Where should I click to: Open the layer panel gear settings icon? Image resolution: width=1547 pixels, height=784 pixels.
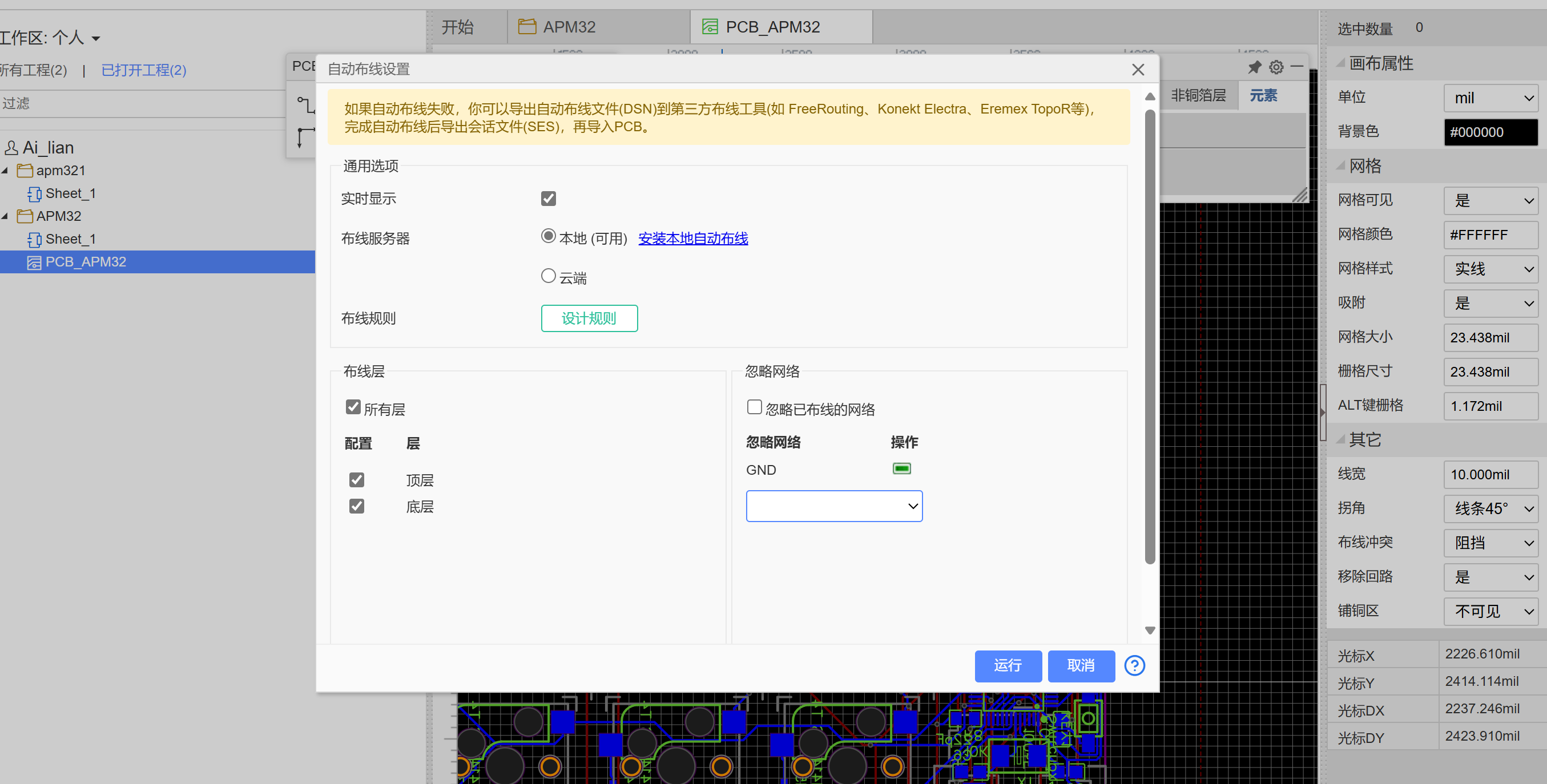tap(1276, 67)
